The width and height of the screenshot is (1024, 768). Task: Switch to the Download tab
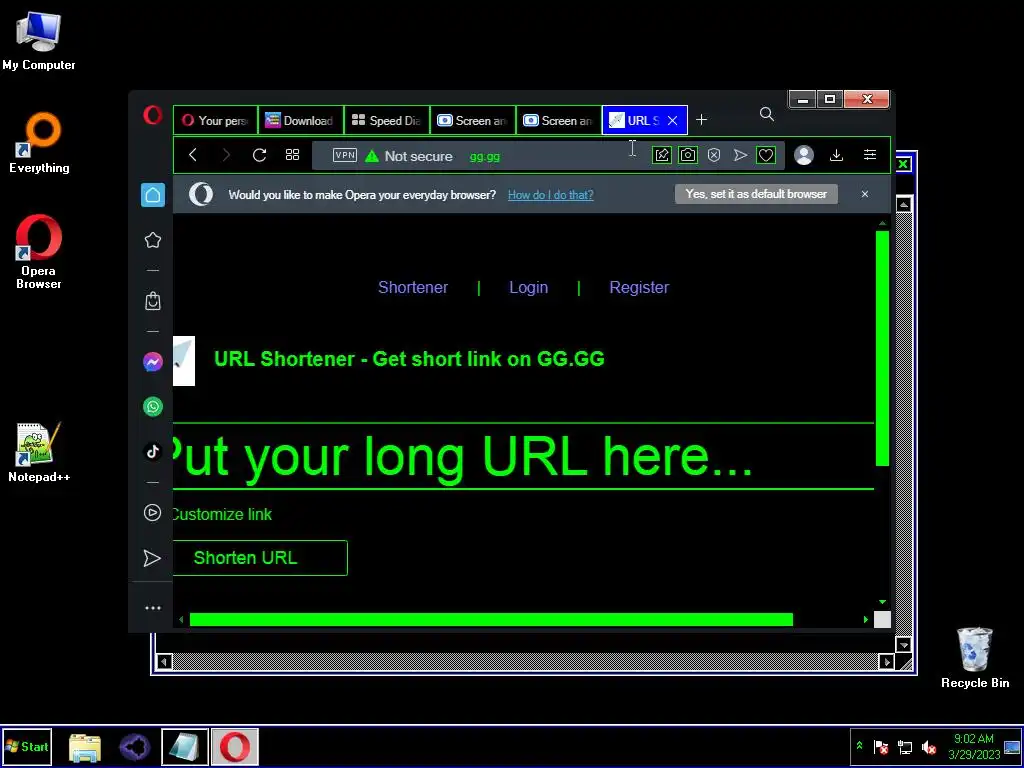coord(301,120)
